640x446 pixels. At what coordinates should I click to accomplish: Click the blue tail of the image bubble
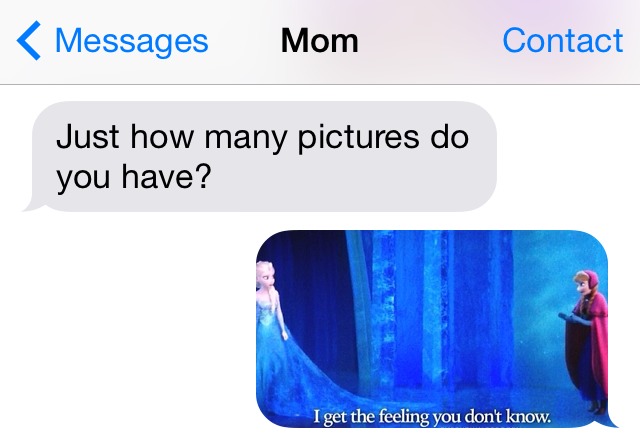pyautogui.click(x=611, y=421)
